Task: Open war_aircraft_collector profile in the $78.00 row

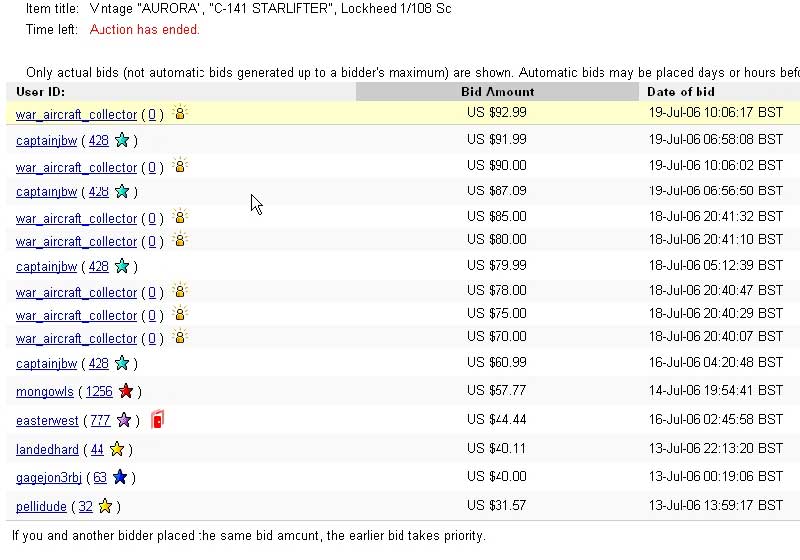Action: [x=77, y=293]
